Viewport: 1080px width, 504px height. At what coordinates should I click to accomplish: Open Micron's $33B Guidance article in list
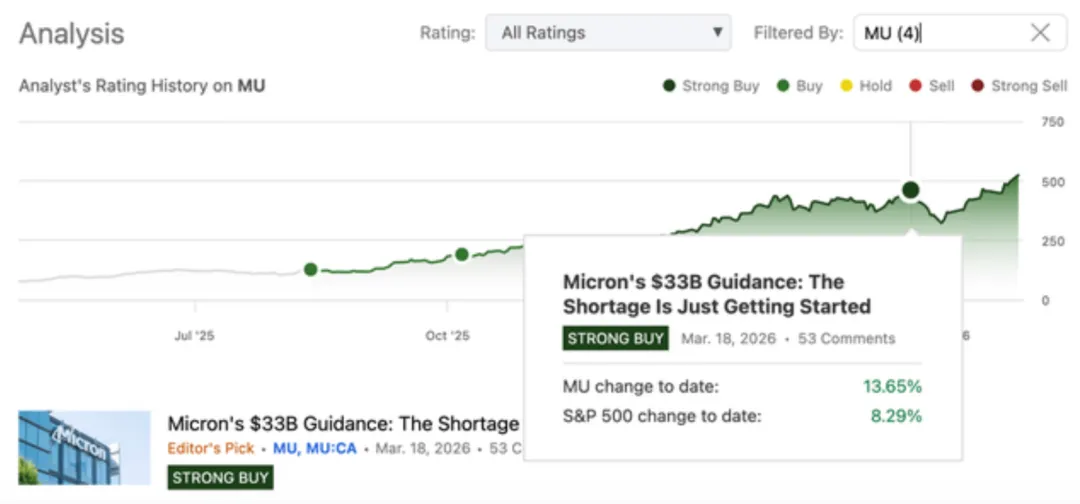click(343, 424)
